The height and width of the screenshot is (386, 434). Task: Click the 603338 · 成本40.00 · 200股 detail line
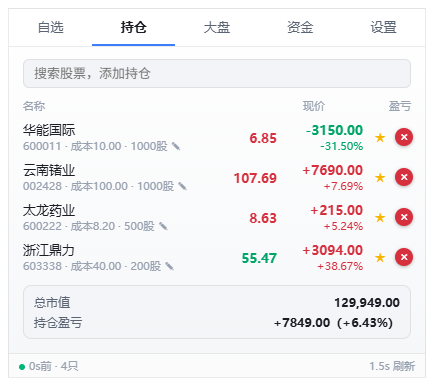click(x=92, y=266)
